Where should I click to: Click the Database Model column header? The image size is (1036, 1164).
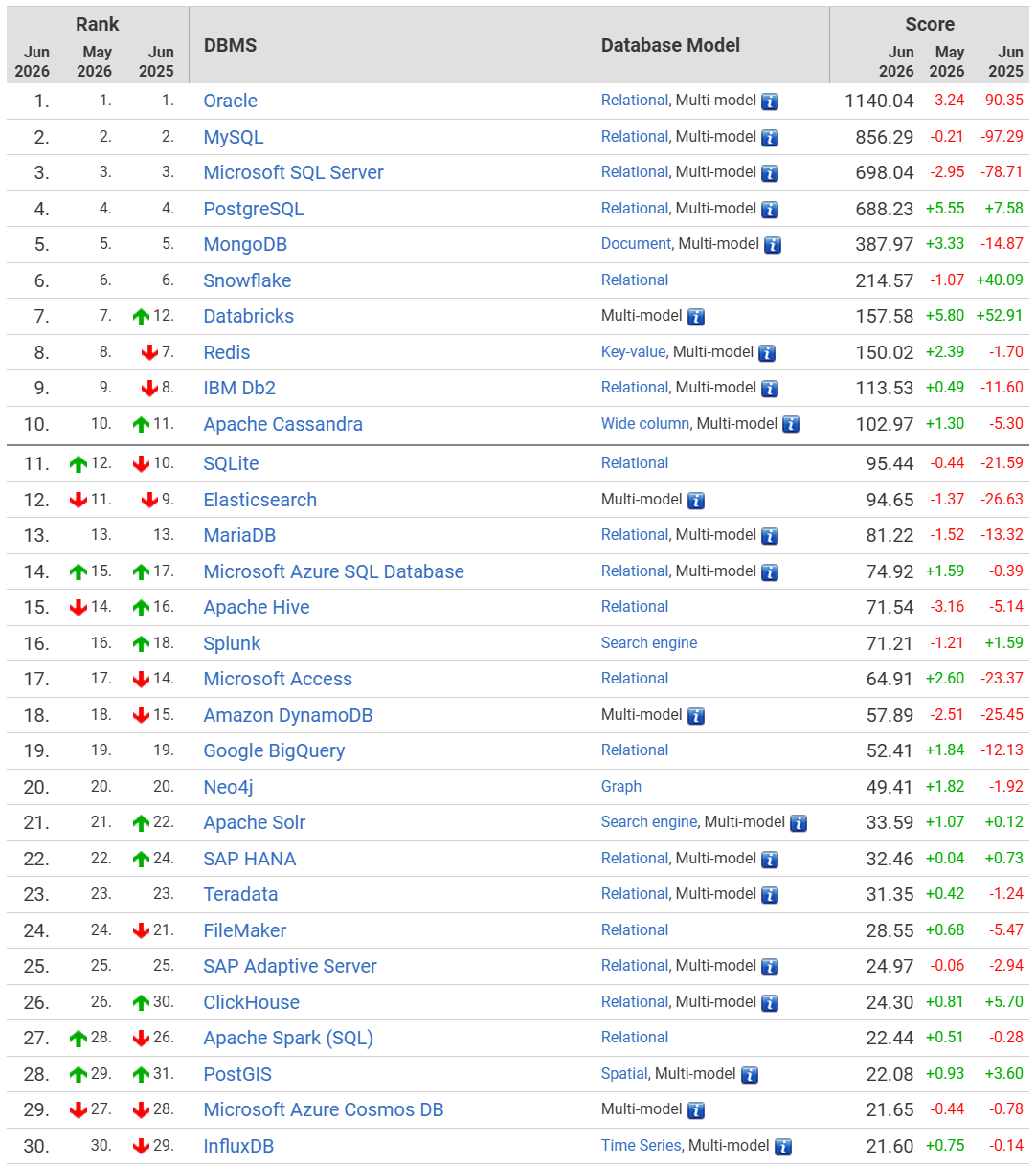pyautogui.click(x=670, y=45)
